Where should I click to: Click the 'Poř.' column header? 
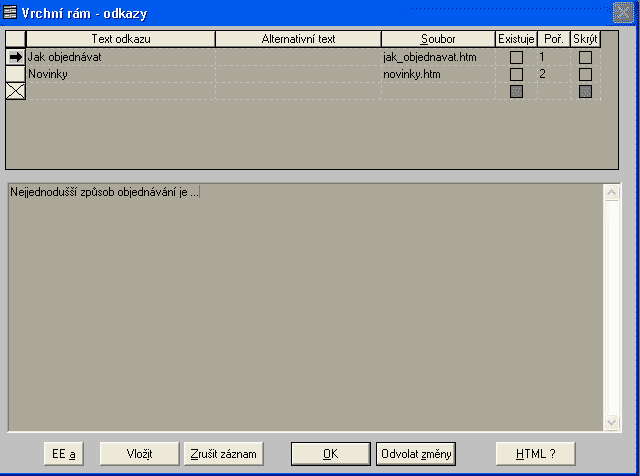[x=554, y=39]
